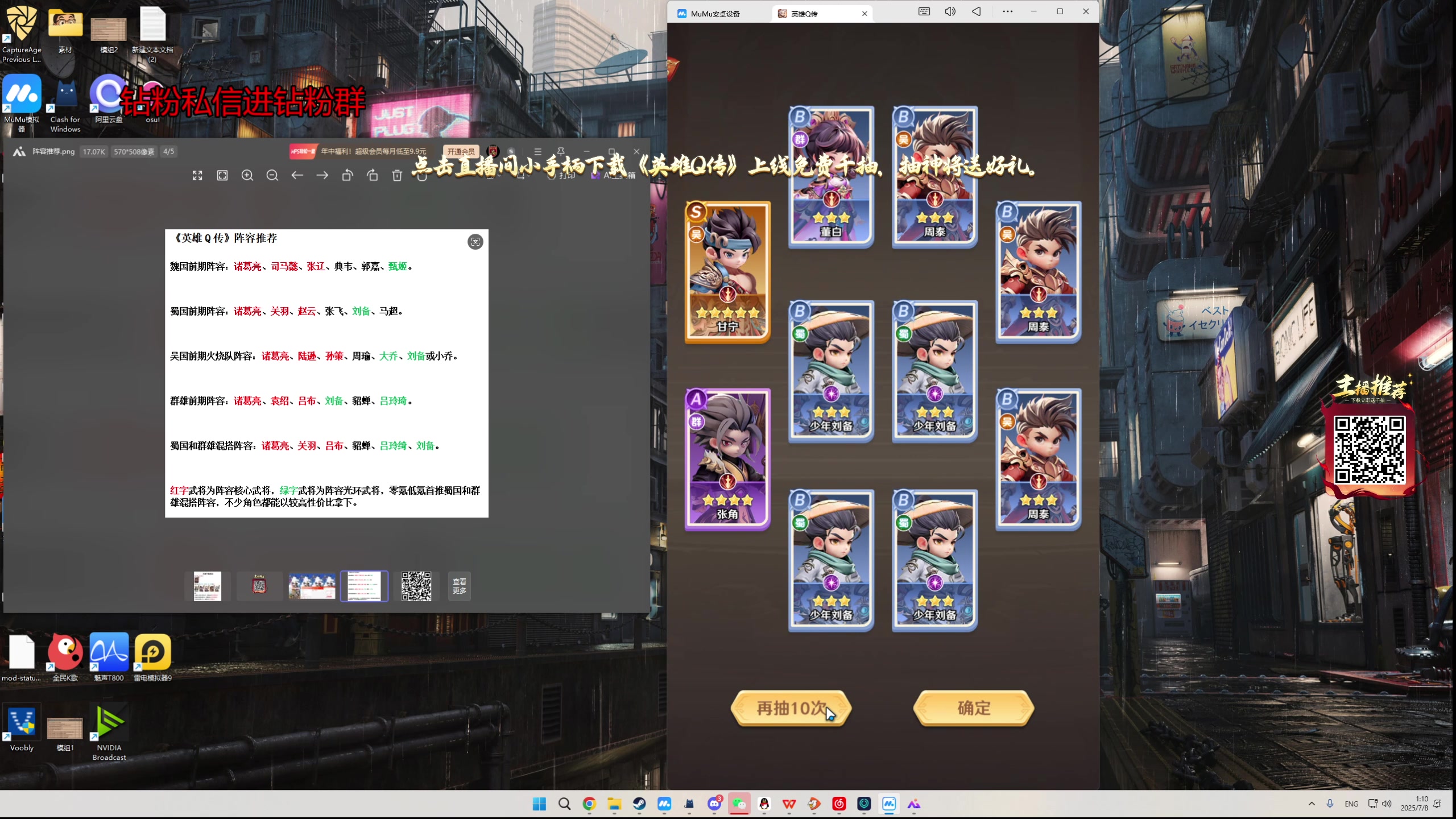The image size is (1456, 819).
Task: Zoom in on the image in viewer
Action: tap(247, 175)
